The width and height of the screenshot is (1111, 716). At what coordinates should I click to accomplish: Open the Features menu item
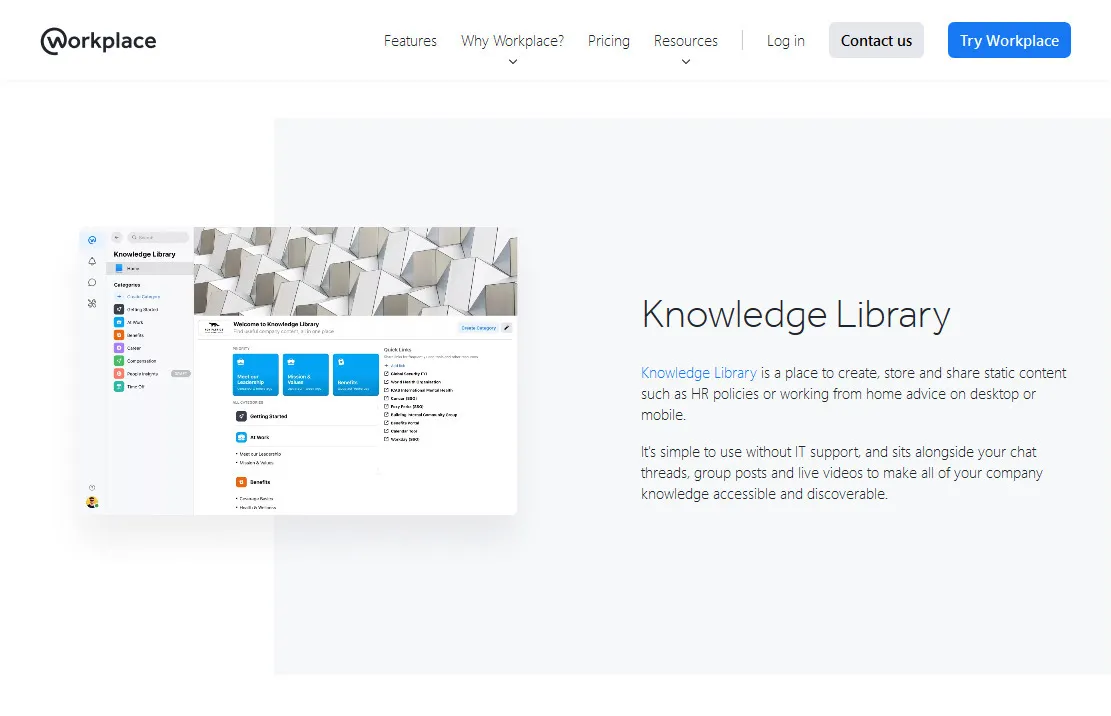coord(410,41)
